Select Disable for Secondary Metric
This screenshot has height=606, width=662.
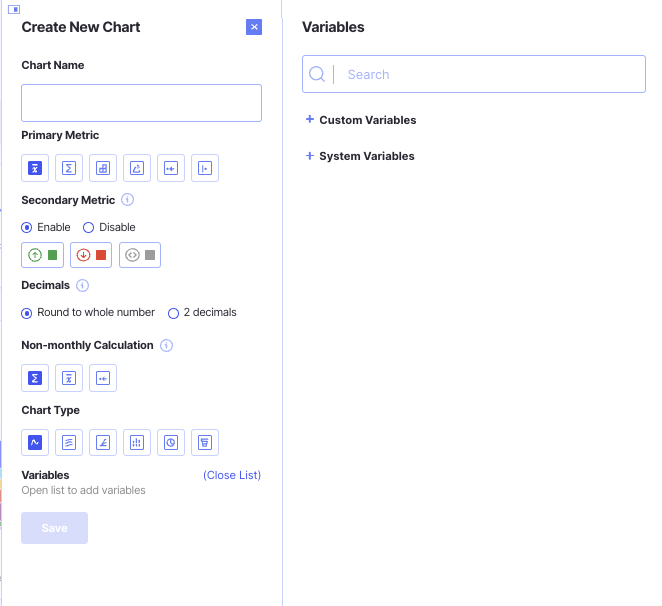pos(88,227)
